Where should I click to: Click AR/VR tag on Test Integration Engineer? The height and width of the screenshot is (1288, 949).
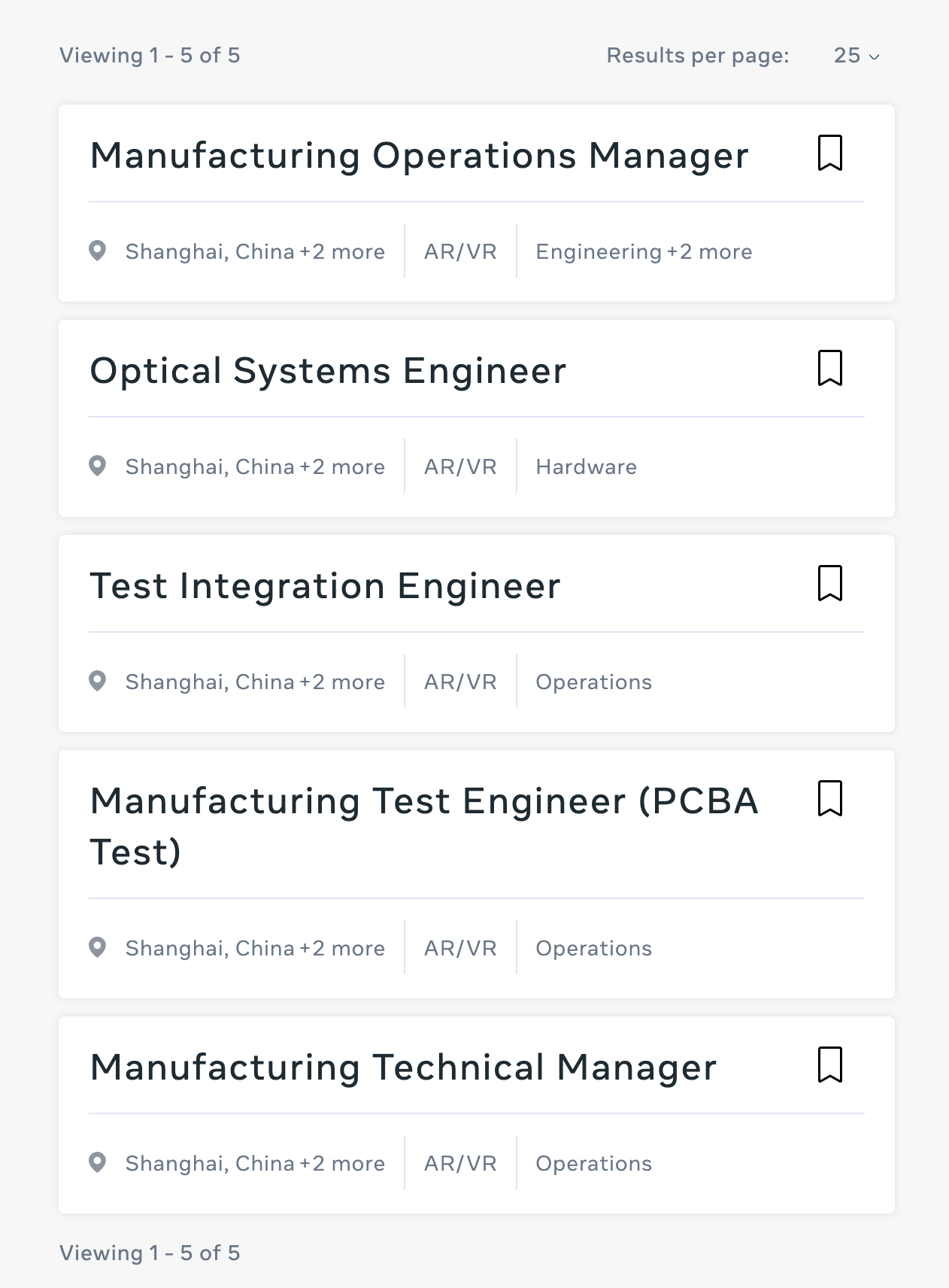coord(460,682)
